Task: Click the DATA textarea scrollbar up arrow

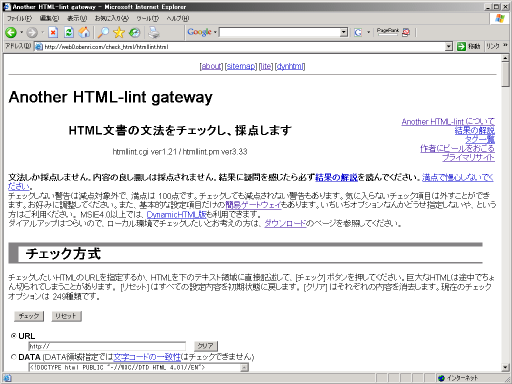Action: pos(244,367)
